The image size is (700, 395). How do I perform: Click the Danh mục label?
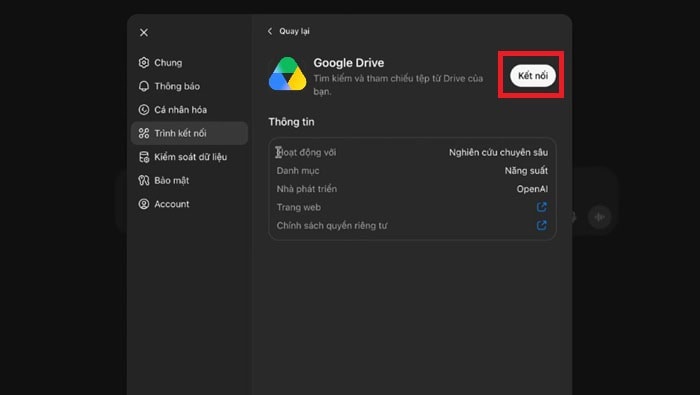(x=298, y=170)
